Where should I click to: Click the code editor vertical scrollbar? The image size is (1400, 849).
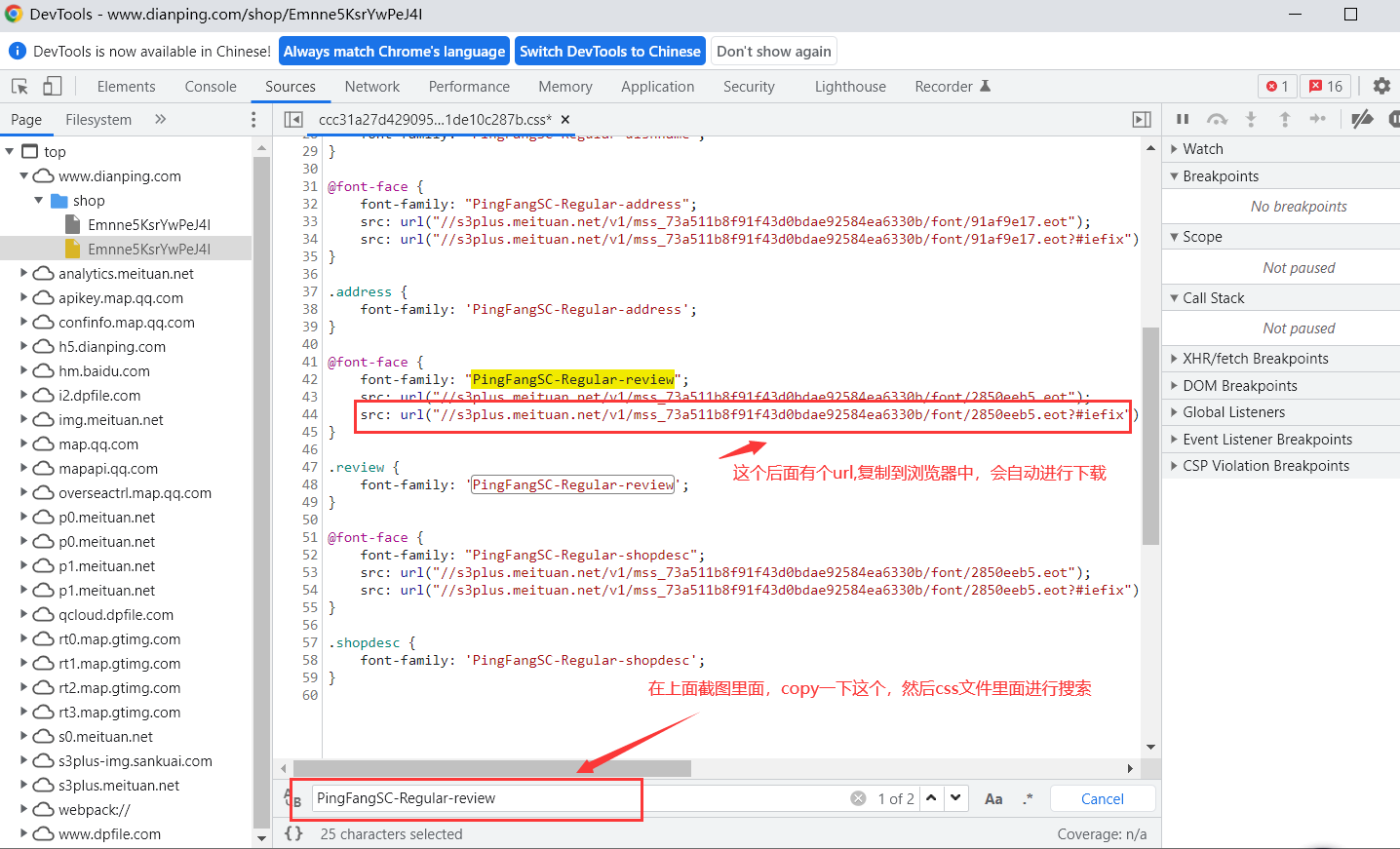click(x=1150, y=436)
